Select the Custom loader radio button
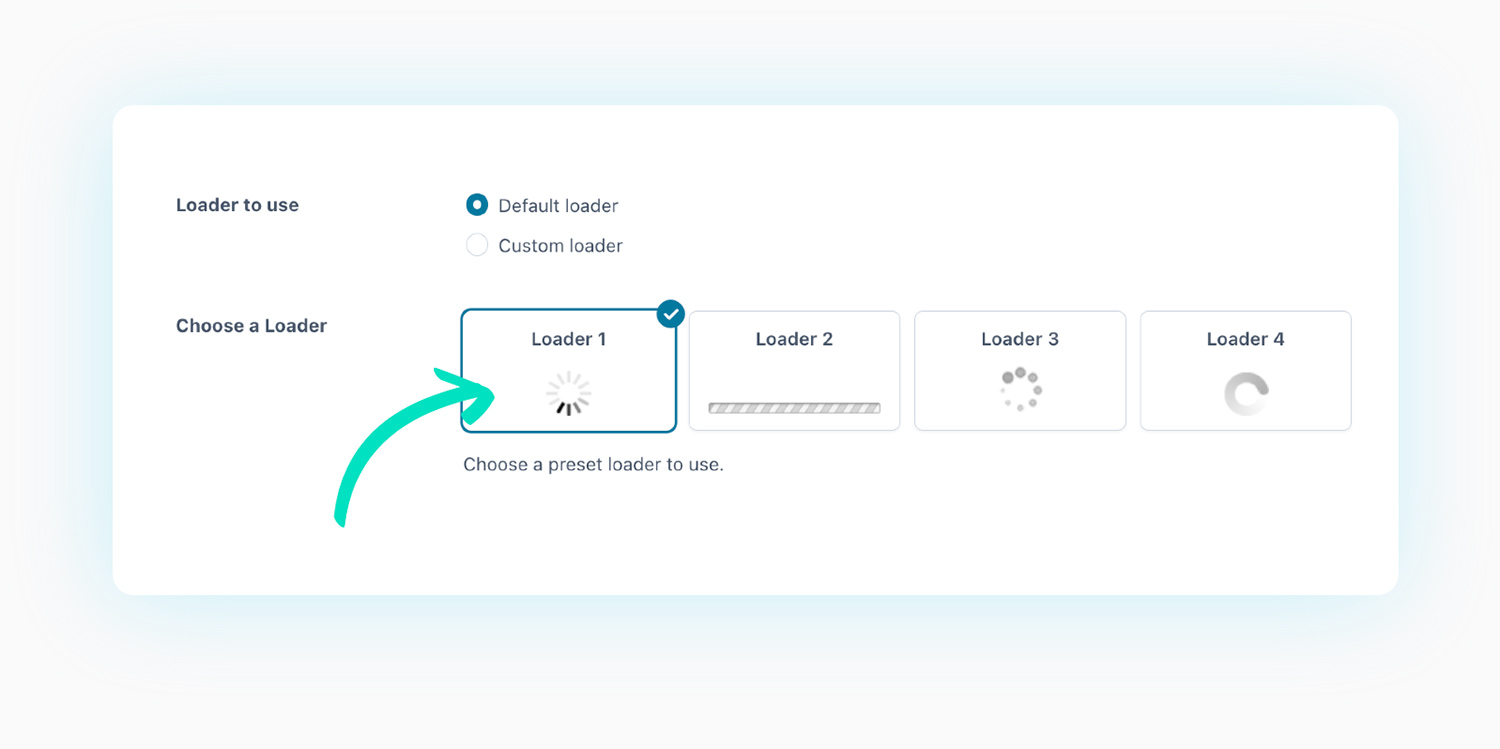Viewport: 1500px width, 749px height. point(477,245)
